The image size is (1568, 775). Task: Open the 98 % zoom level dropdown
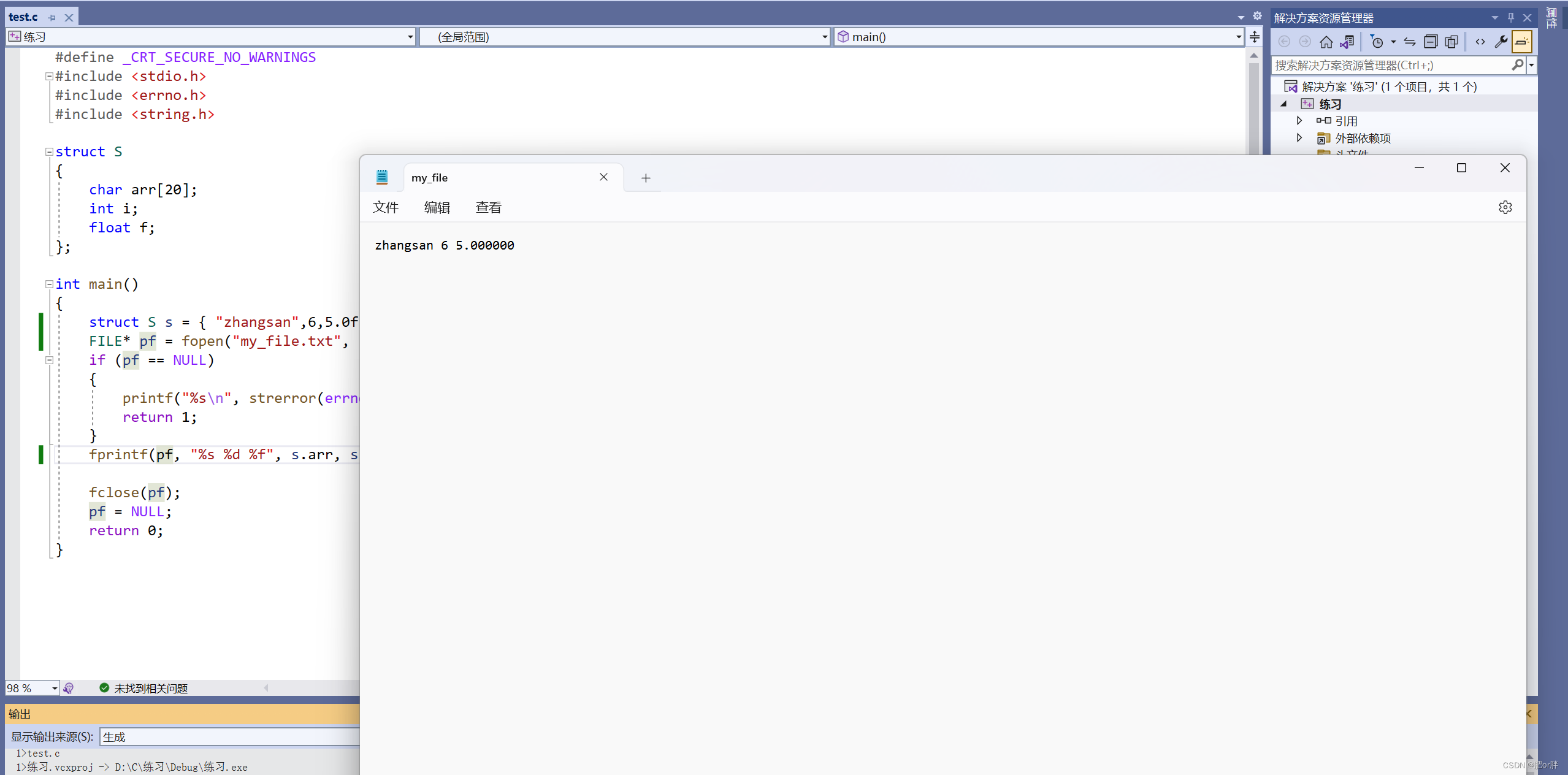[54, 689]
